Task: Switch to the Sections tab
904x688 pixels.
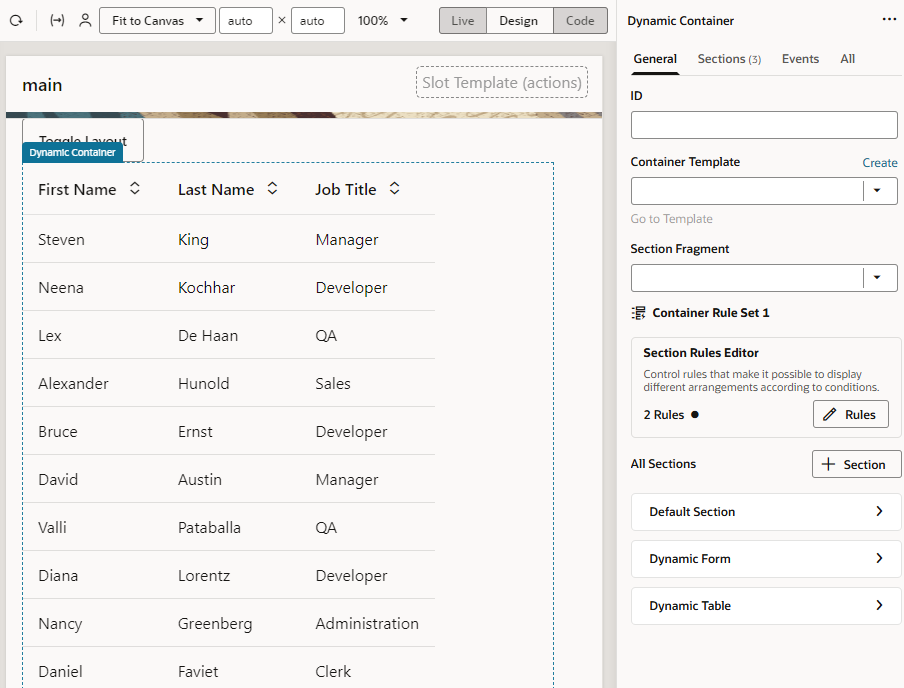Action: pyautogui.click(x=729, y=59)
